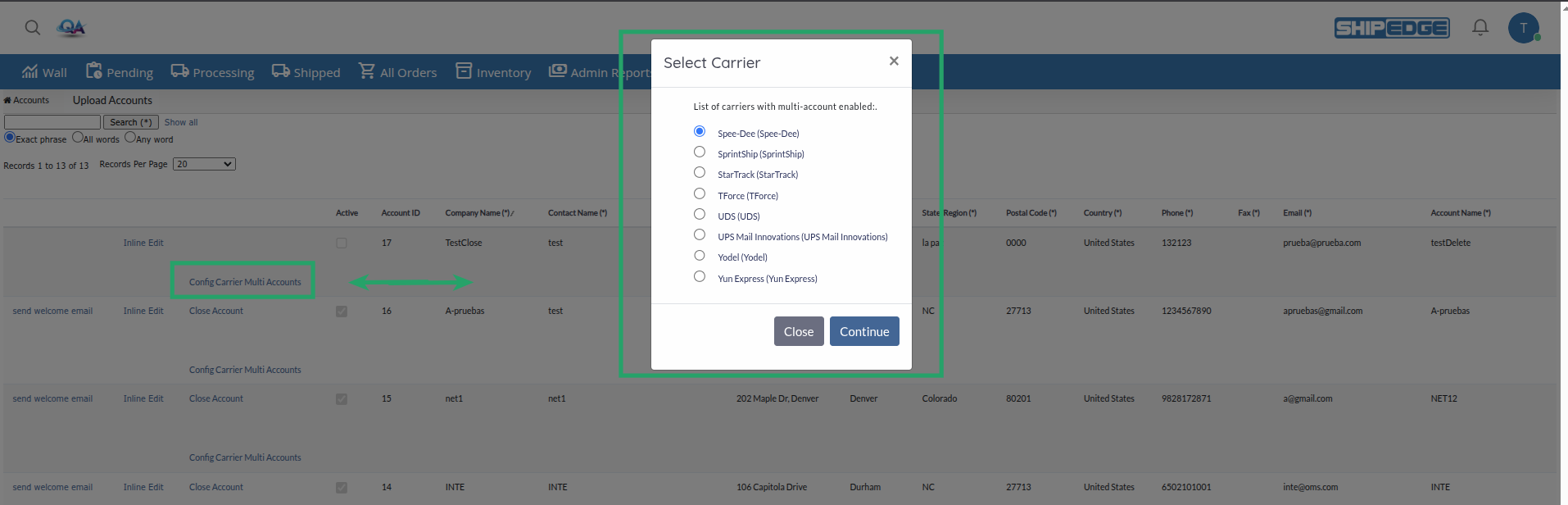
Task: View All Orders
Action: (397, 71)
